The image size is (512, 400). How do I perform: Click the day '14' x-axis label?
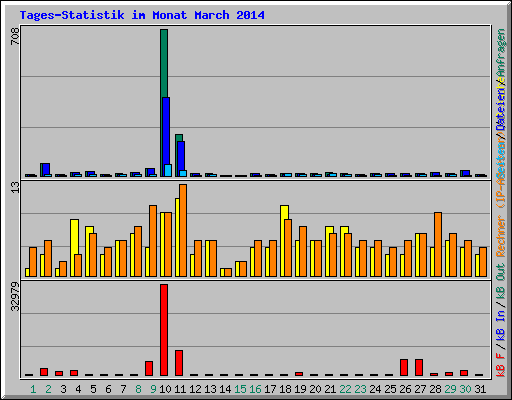pyautogui.click(x=225, y=389)
